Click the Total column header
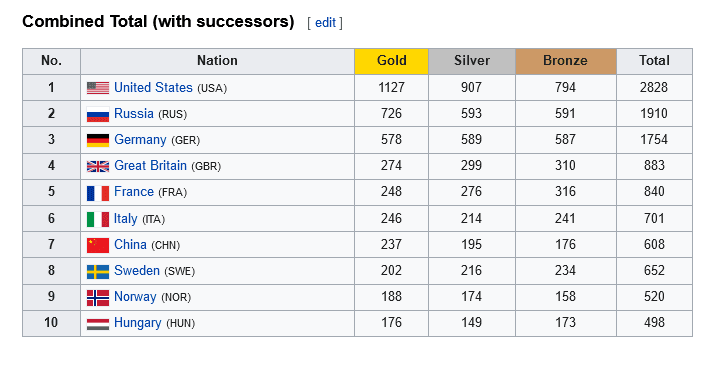 click(x=654, y=61)
